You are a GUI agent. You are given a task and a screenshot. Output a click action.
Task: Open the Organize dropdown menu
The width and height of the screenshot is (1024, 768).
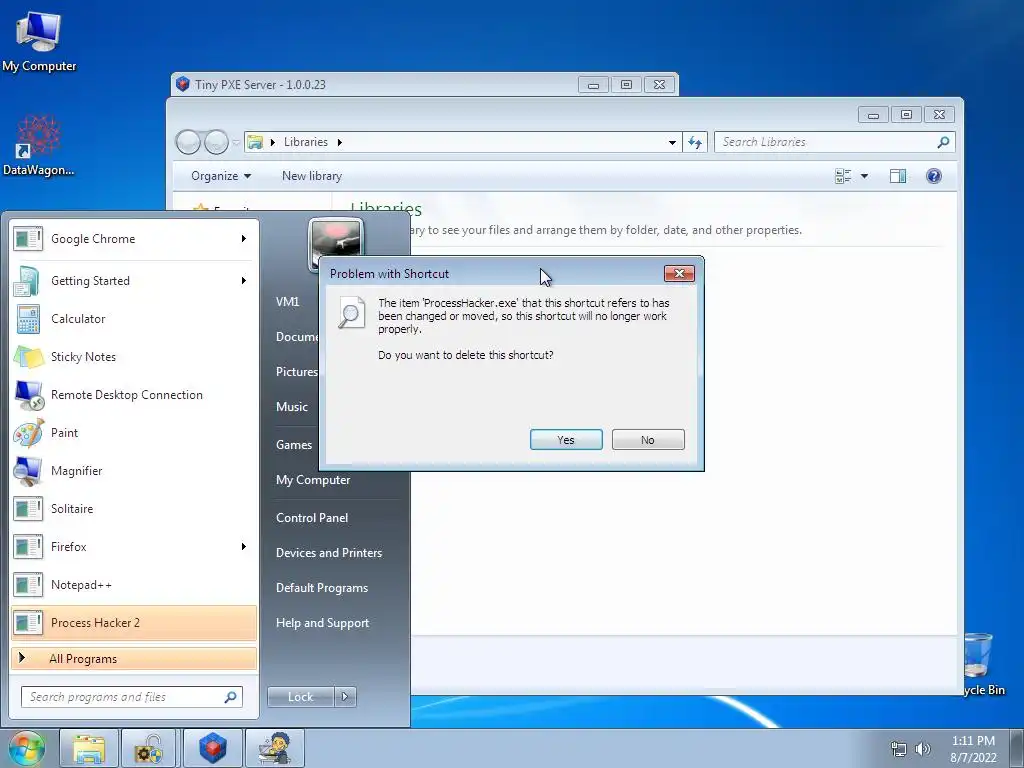(221, 176)
